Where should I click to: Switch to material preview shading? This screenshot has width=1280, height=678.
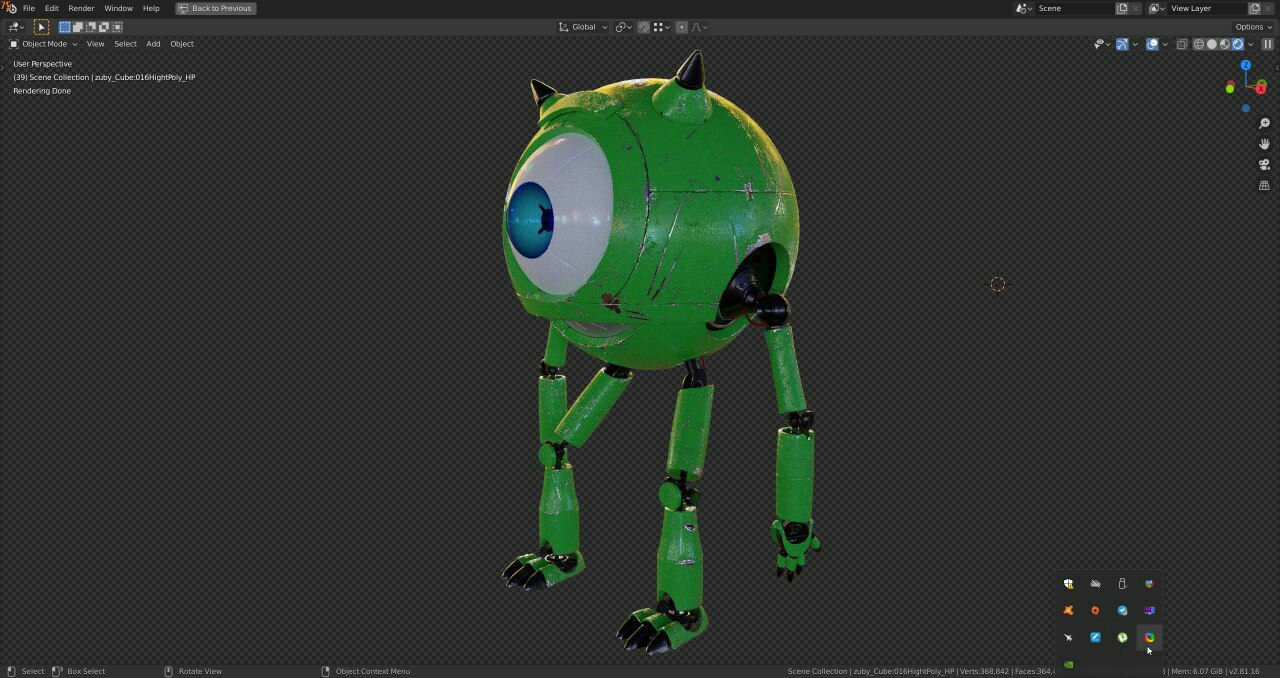tap(1225, 44)
